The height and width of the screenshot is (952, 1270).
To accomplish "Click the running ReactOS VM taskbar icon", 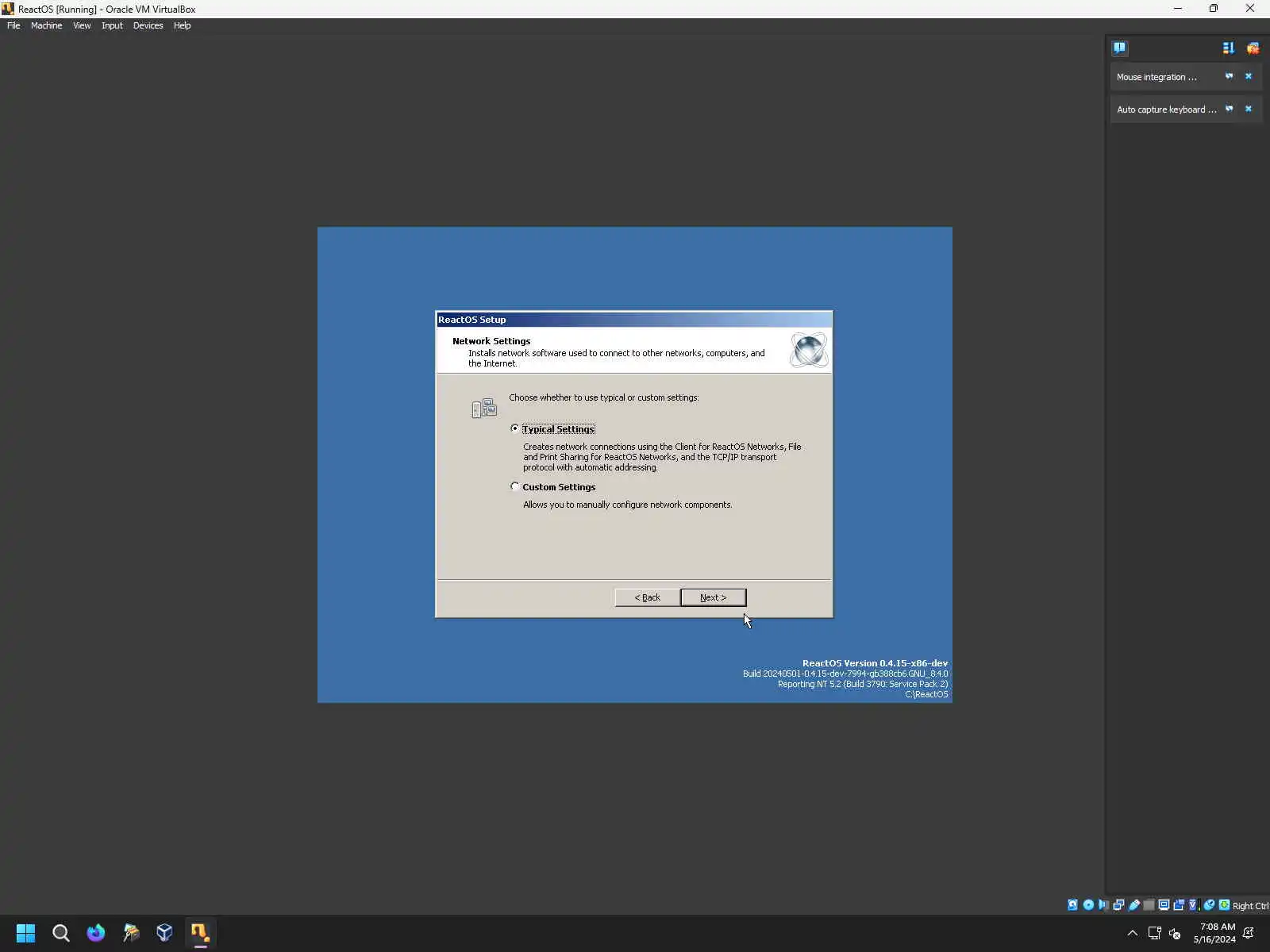I will tap(199, 933).
